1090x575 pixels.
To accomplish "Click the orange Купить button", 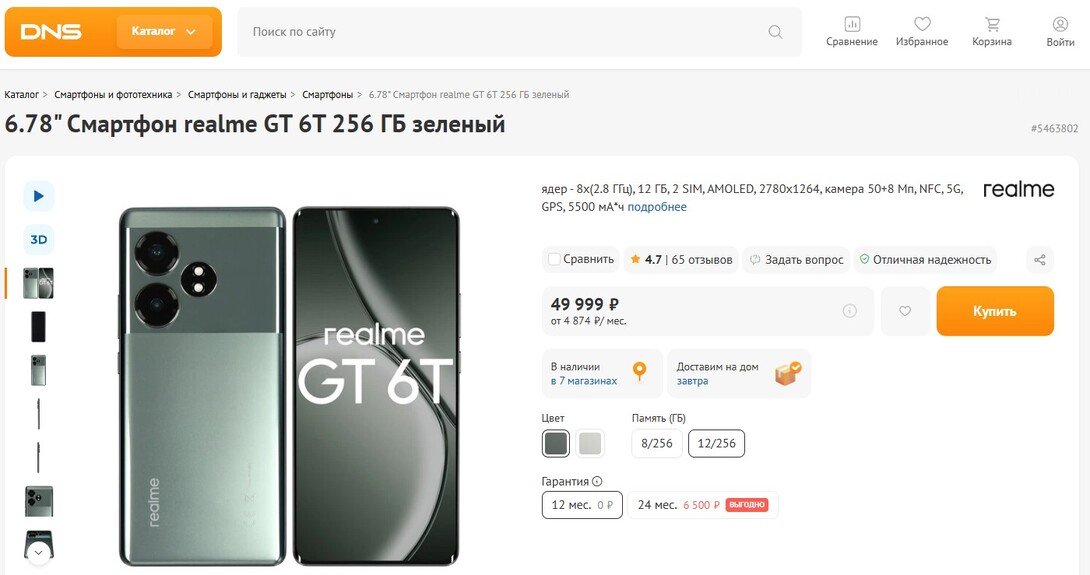I will click(995, 311).
